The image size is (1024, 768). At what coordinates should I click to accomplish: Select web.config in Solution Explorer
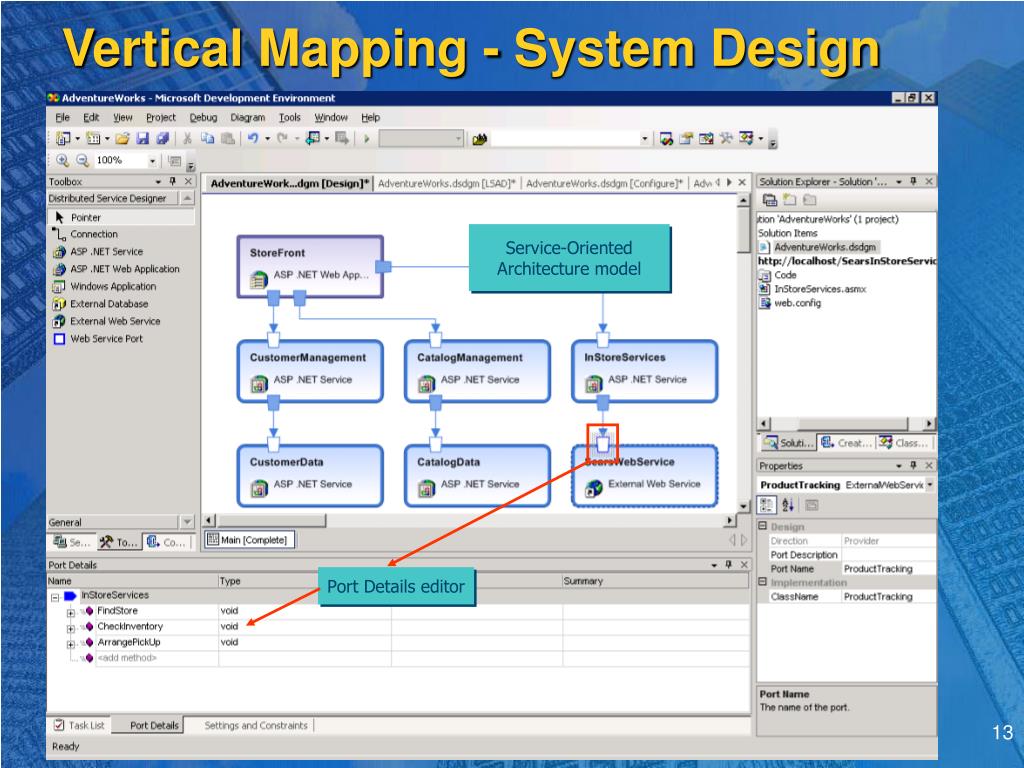tap(797, 303)
